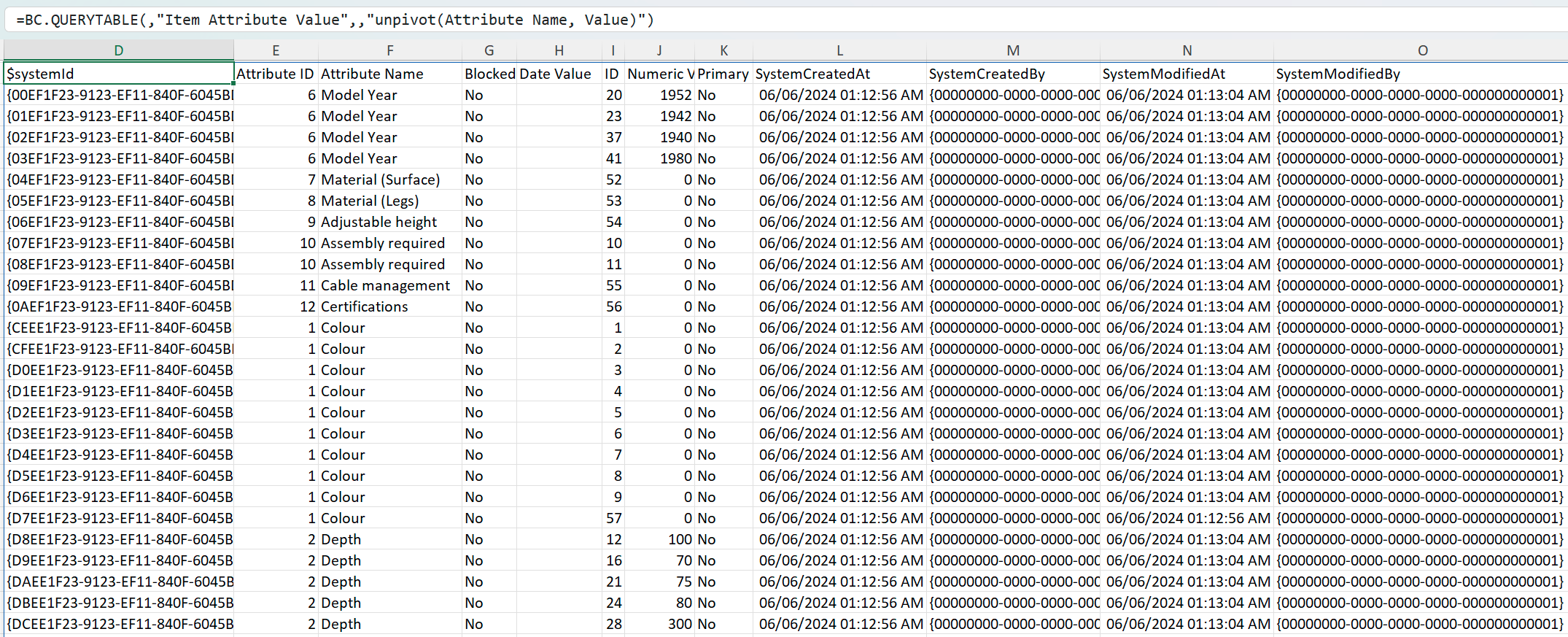Select Attribute ID 7 cell
Screen dimensions: 1568x637
pyautogui.click(x=276, y=179)
